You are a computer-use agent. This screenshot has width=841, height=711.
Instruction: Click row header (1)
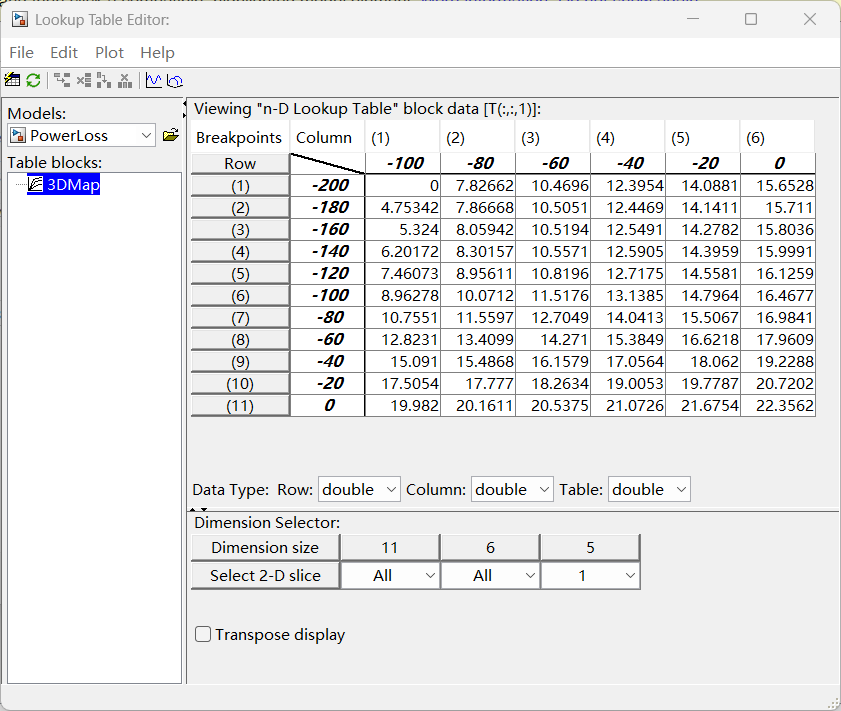coord(240,186)
